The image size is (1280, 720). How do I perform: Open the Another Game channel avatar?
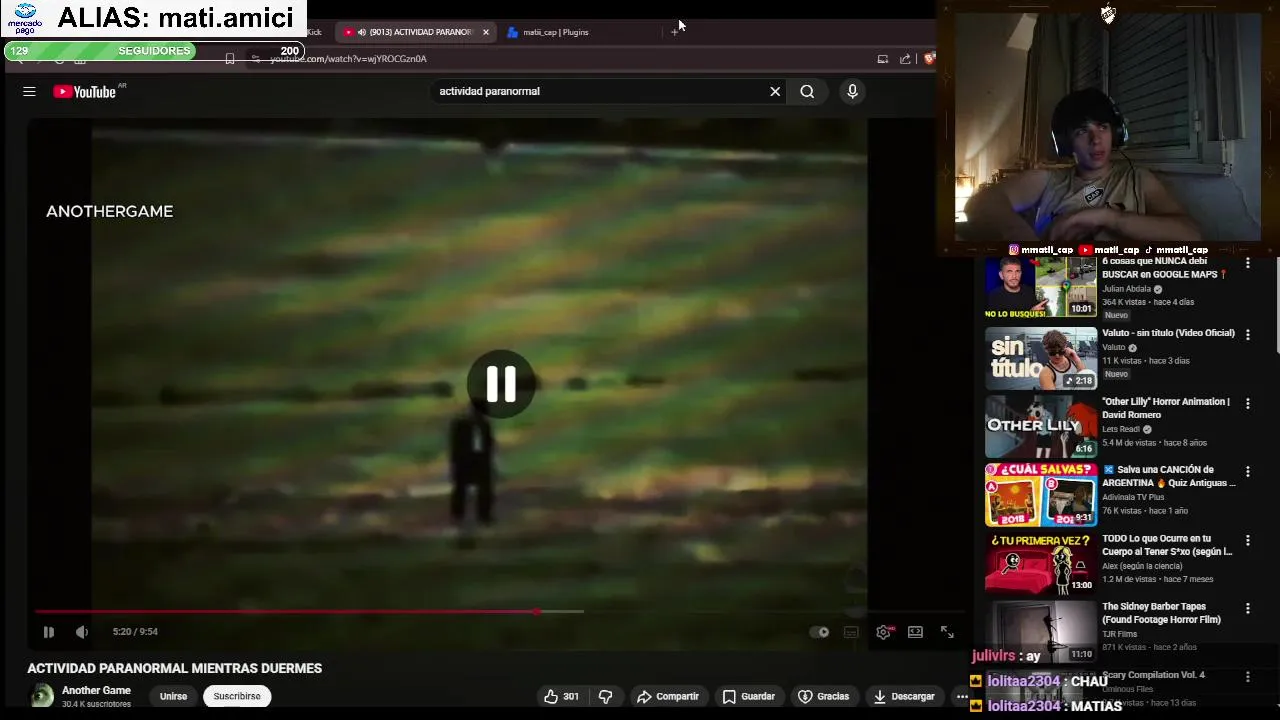(x=41, y=696)
